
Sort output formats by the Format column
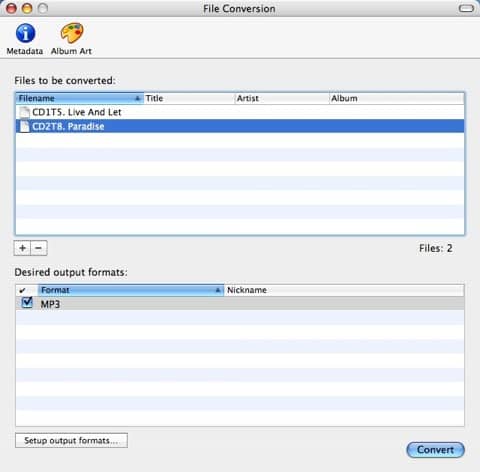click(131, 290)
